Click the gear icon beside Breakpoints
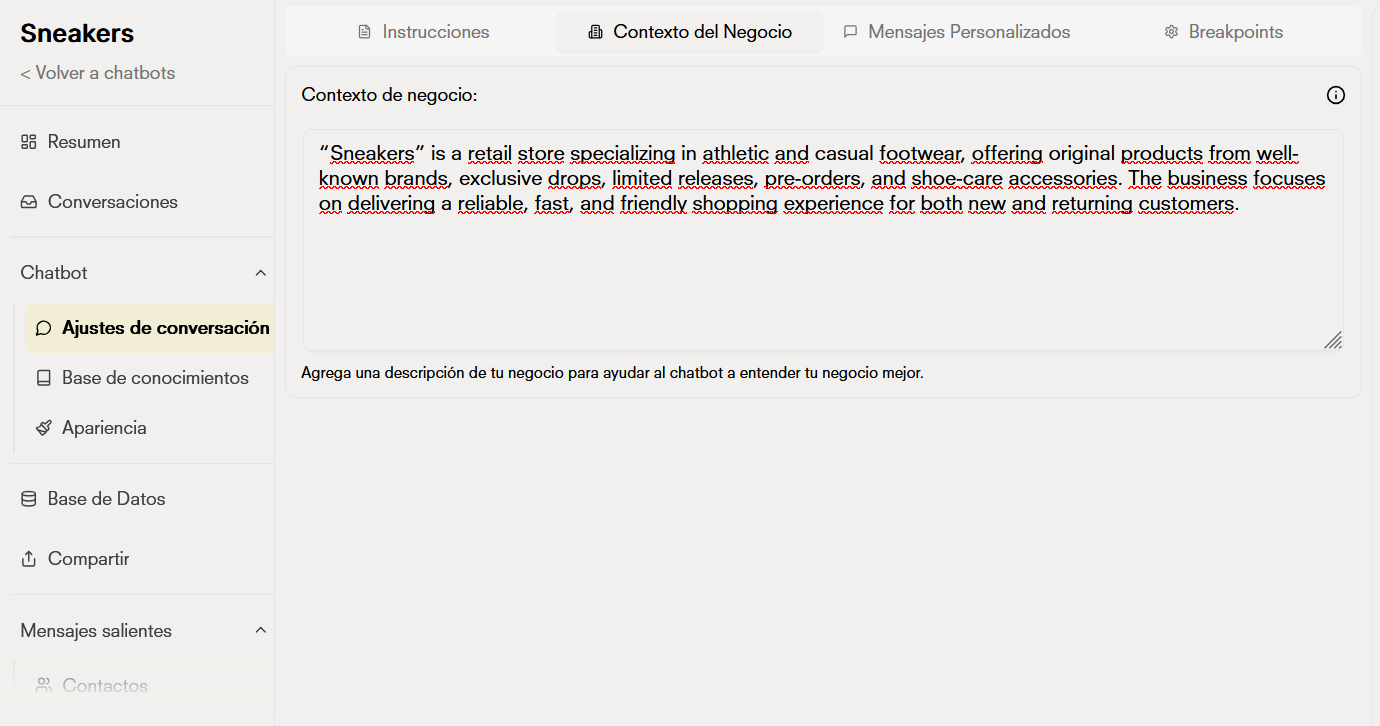Screen dimensions: 1380x726 click(1170, 31)
